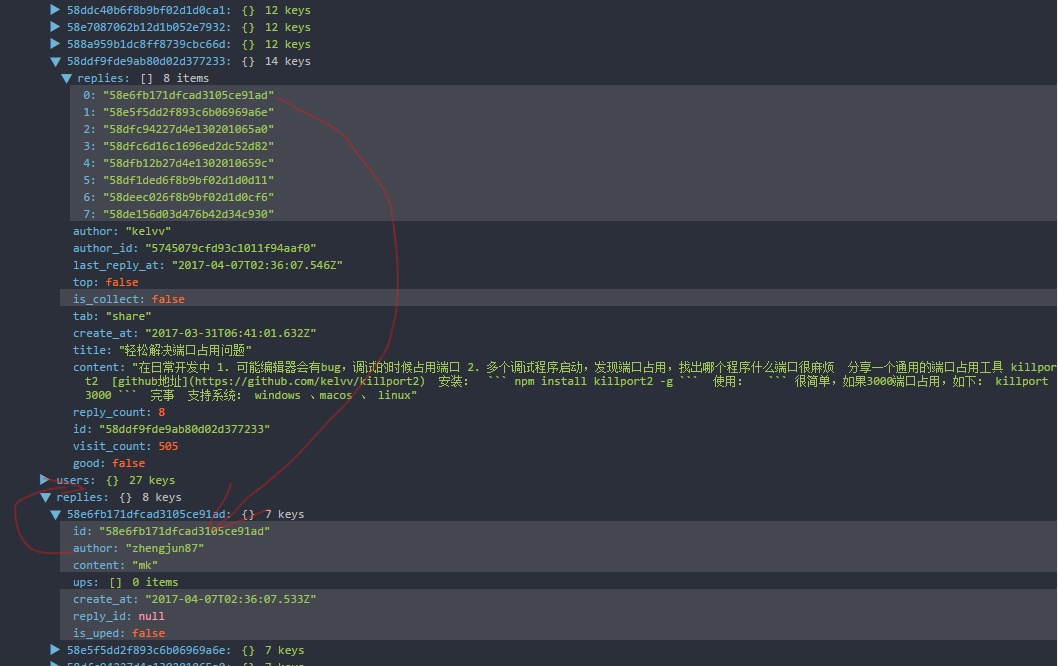Click the reply create_at 2017-04-07 row
This screenshot has width=1058, height=666.
tap(557, 599)
